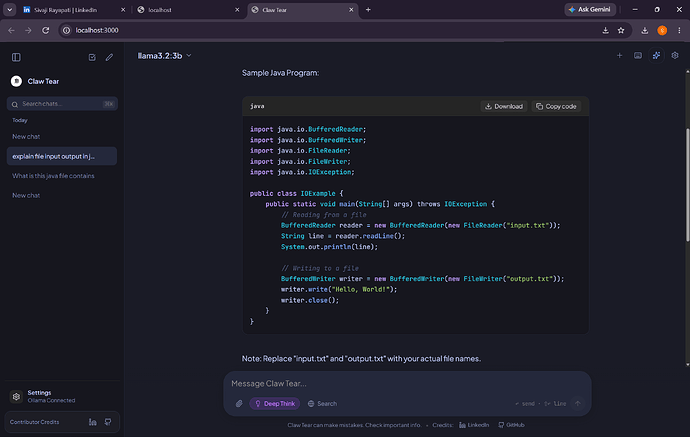This screenshot has width=690, height=437.
Task: Open the first New chat entry
Action: pyautogui.click(x=26, y=136)
